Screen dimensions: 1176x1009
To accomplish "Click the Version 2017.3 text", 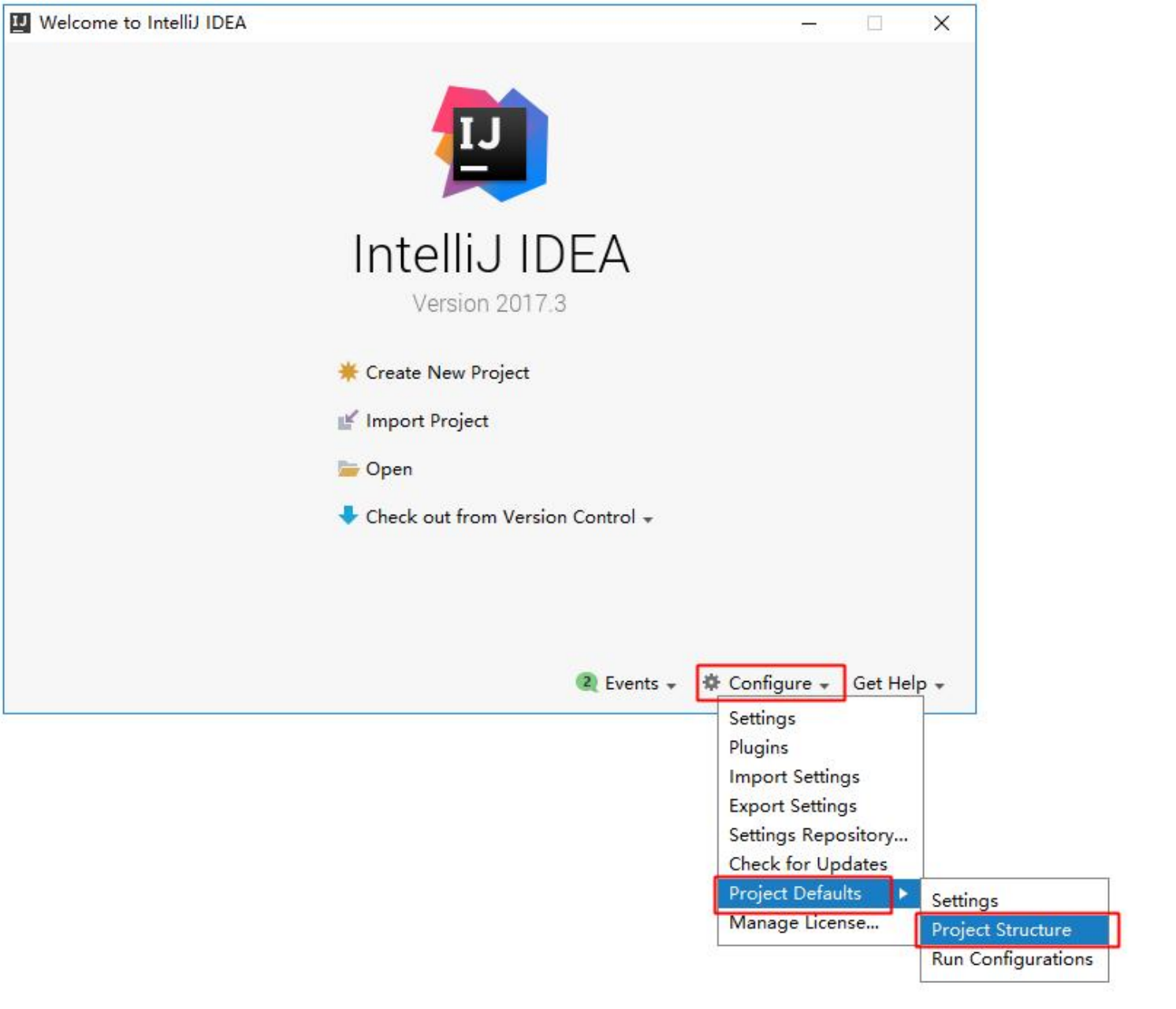I will pyautogui.click(x=489, y=303).
